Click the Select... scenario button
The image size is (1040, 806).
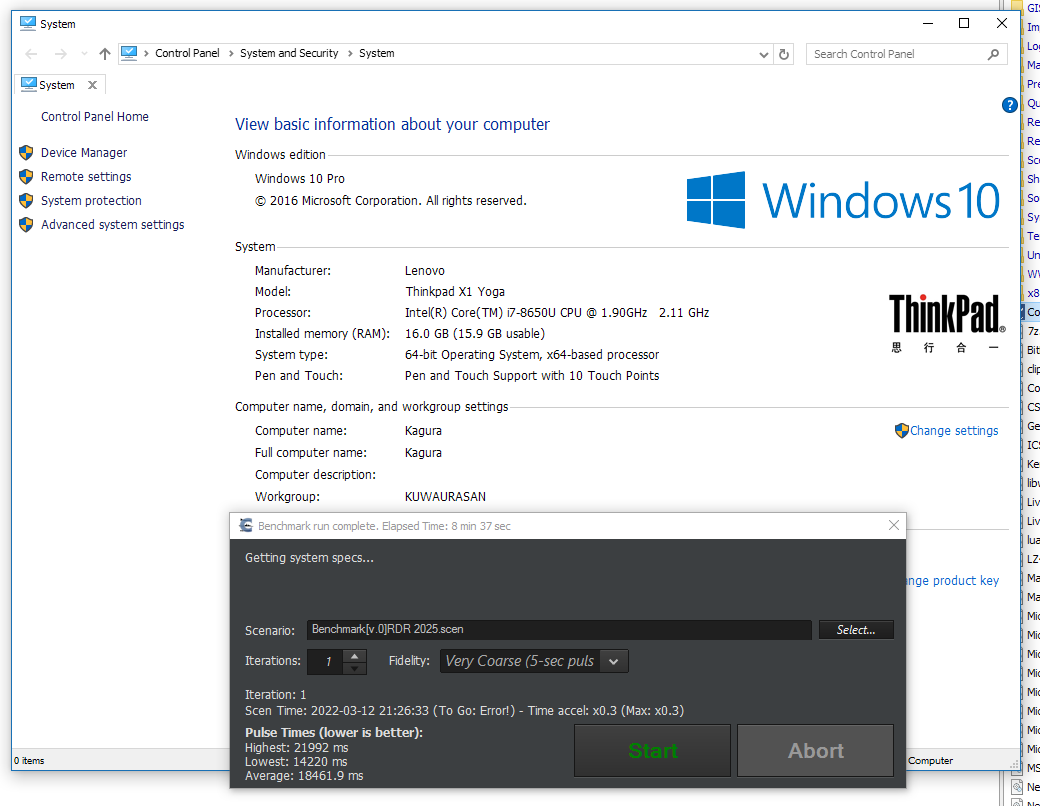(856, 630)
